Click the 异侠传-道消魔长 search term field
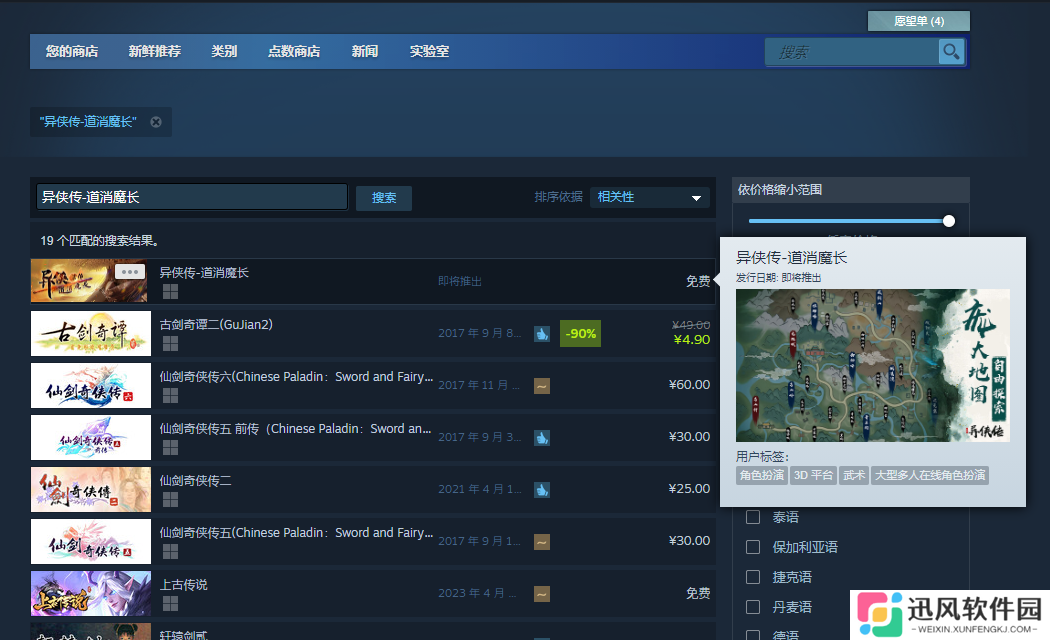The image size is (1050, 640). [x=192, y=197]
